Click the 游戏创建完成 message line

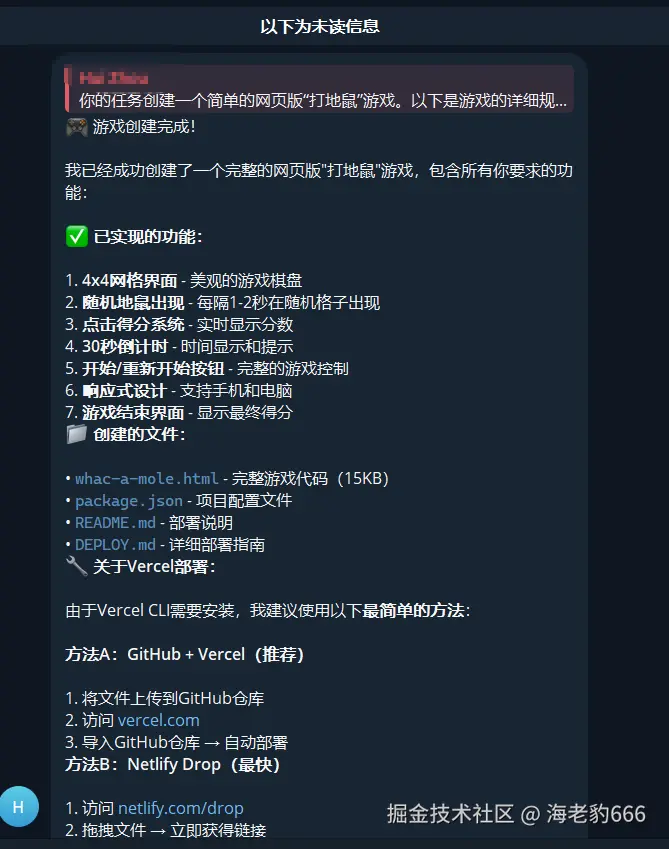point(130,127)
